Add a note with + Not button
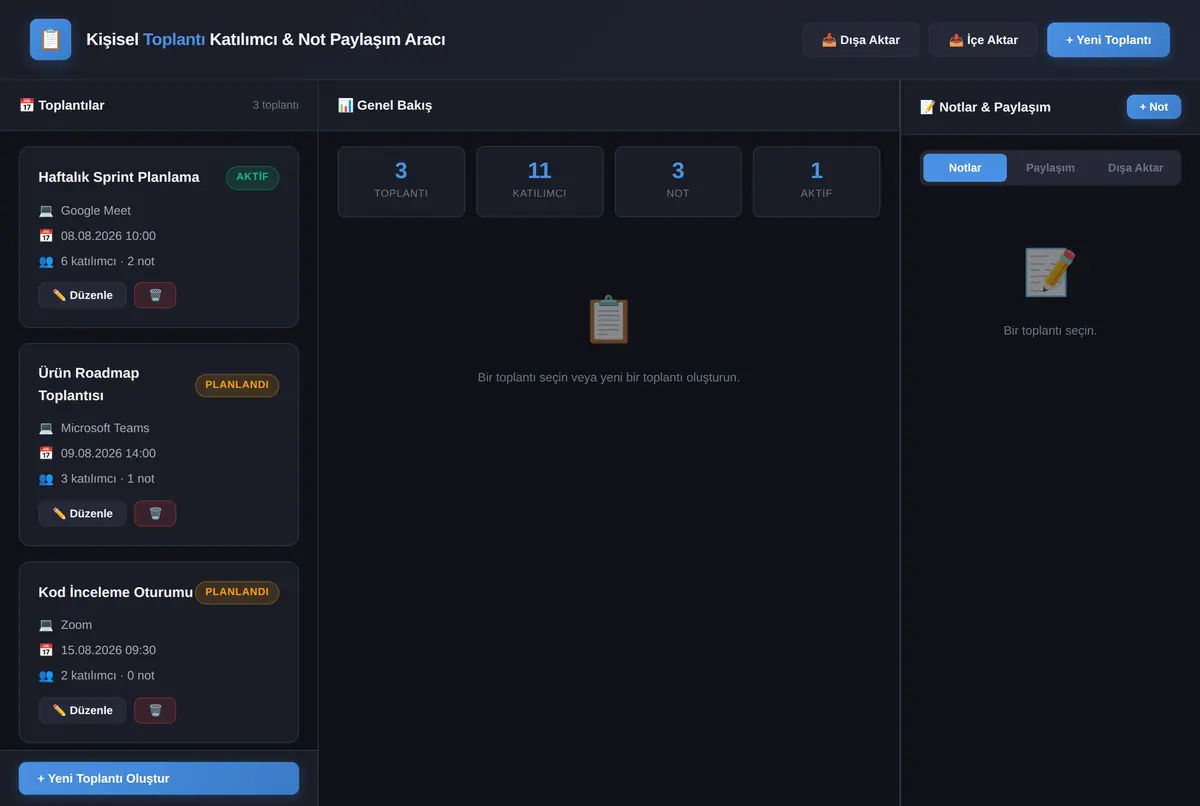1200x806 pixels. [1154, 107]
